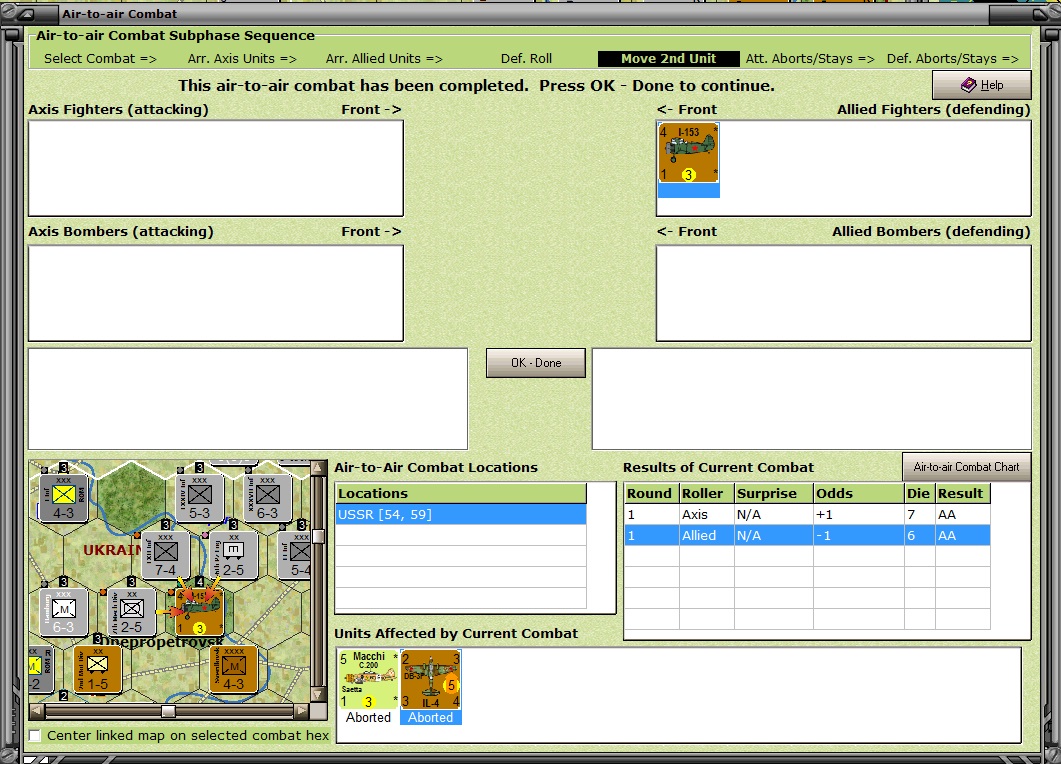The height and width of the screenshot is (764, 1061).
Task: Select the Macchi C.200 aborted unit counter
Action: [369, 679]
